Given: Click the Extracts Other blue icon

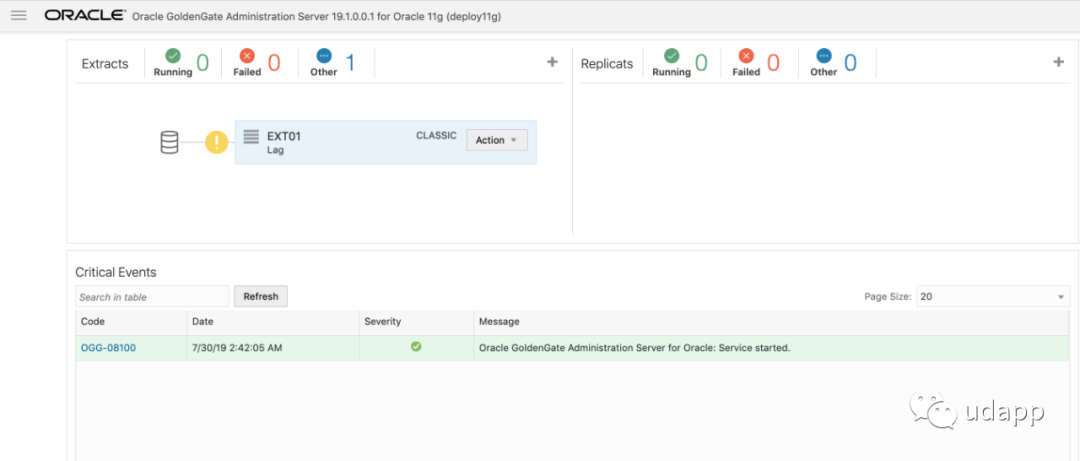Looking at the screenshot, I should [323, 56].
